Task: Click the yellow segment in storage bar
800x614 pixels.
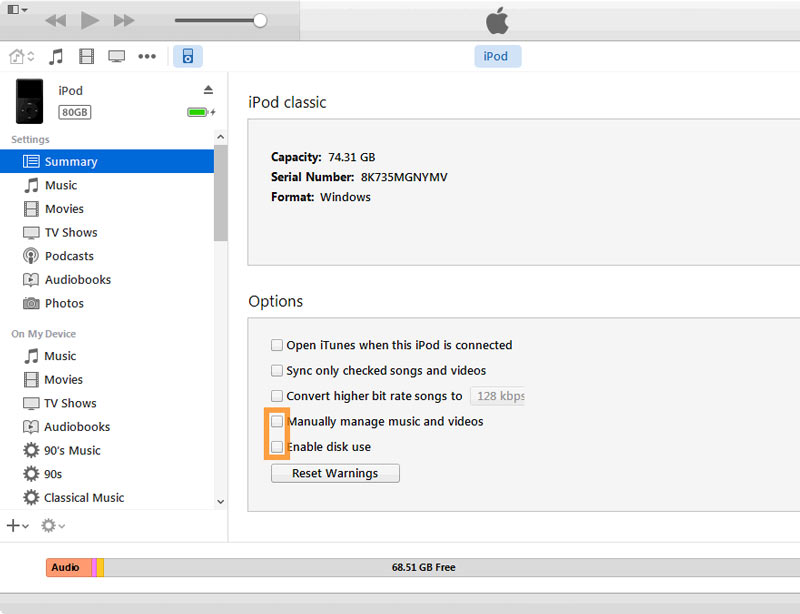Action: 101,567
